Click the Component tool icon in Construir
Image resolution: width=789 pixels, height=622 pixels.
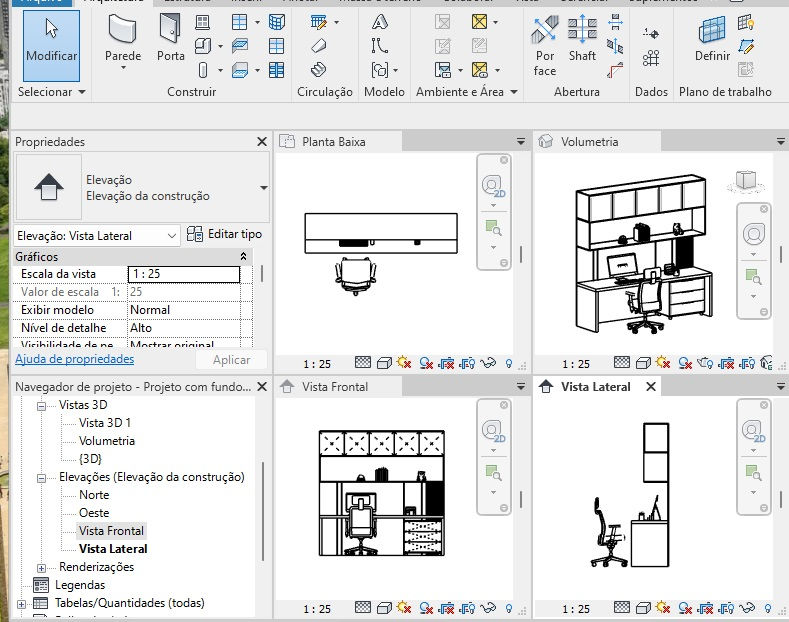tap(203, 46)
